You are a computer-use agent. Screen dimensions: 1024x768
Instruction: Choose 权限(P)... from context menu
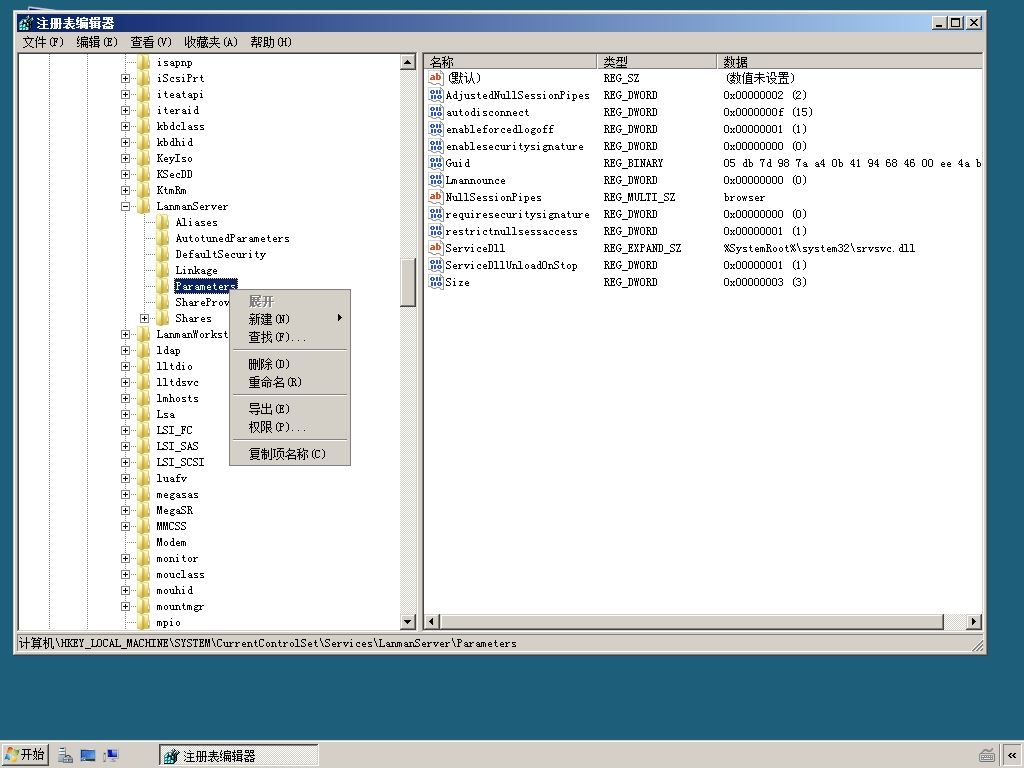tap(290, 427)
